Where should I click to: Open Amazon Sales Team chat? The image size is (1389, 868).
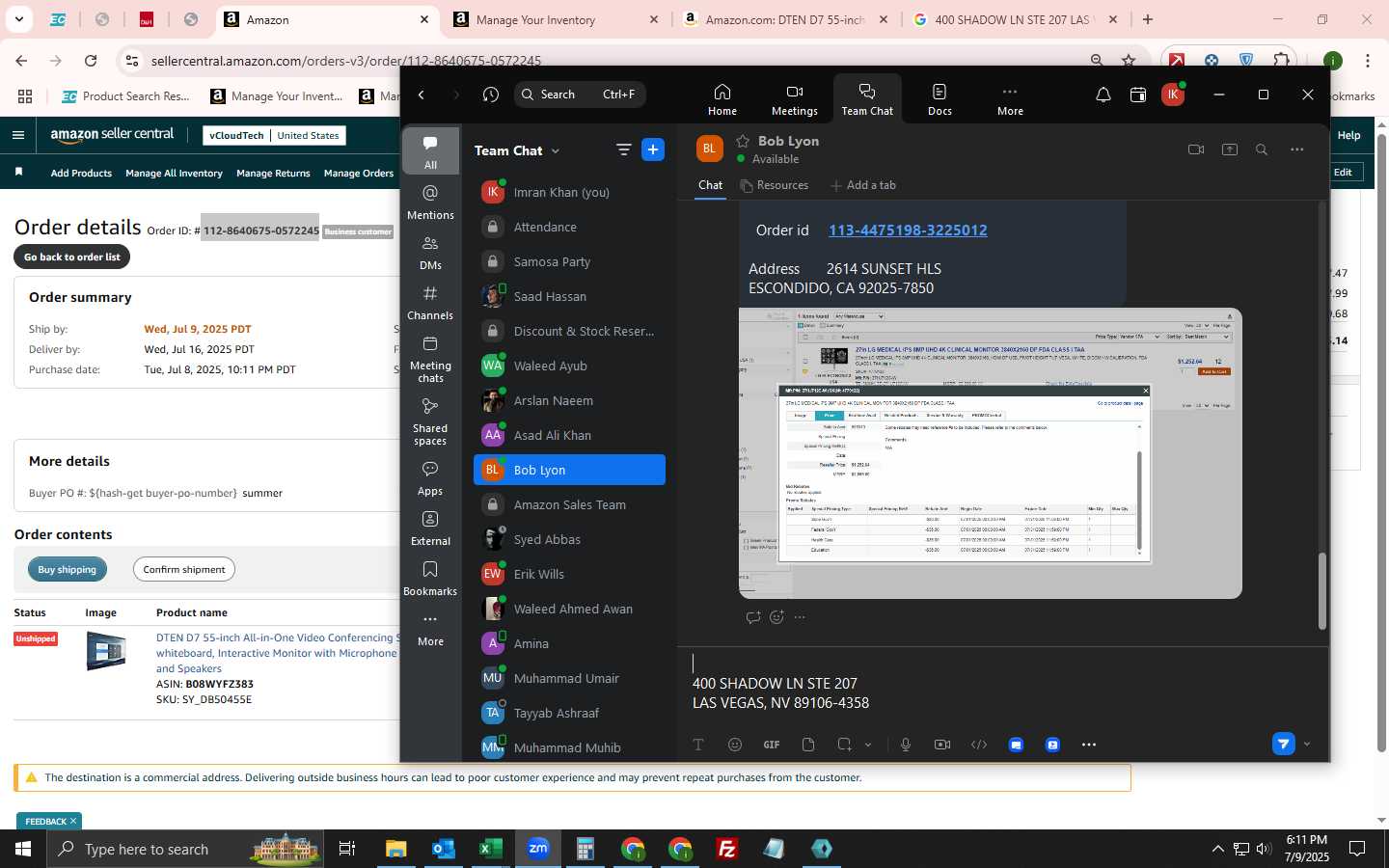click(x=569, y=504)
